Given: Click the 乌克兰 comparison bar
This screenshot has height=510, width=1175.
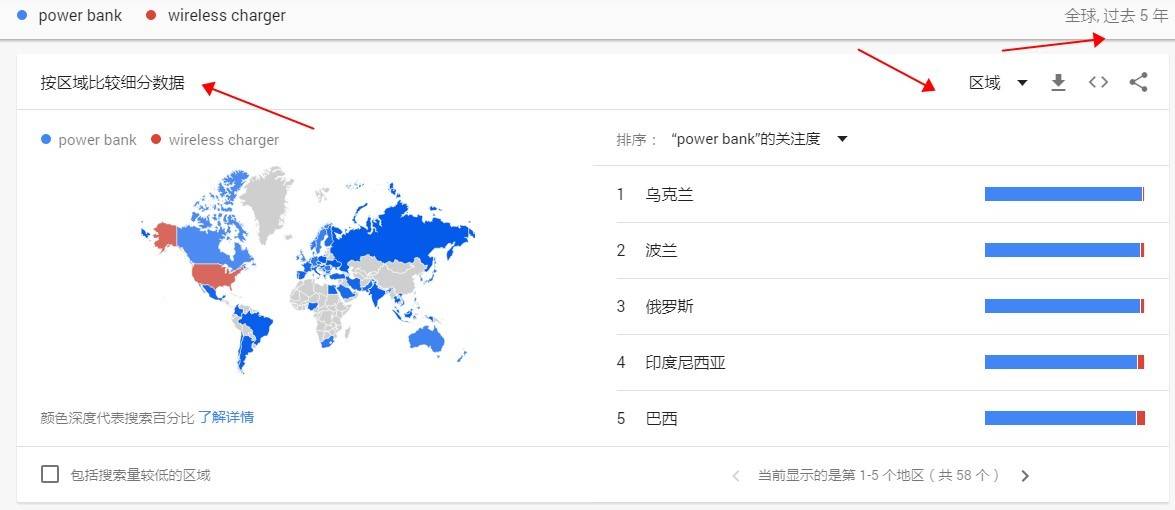Looking at the screenshot, I should pyautogui.click(x=1064, y=194).
